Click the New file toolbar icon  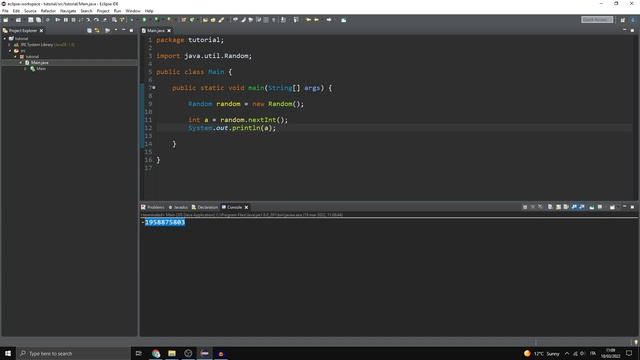pos(6,20)
